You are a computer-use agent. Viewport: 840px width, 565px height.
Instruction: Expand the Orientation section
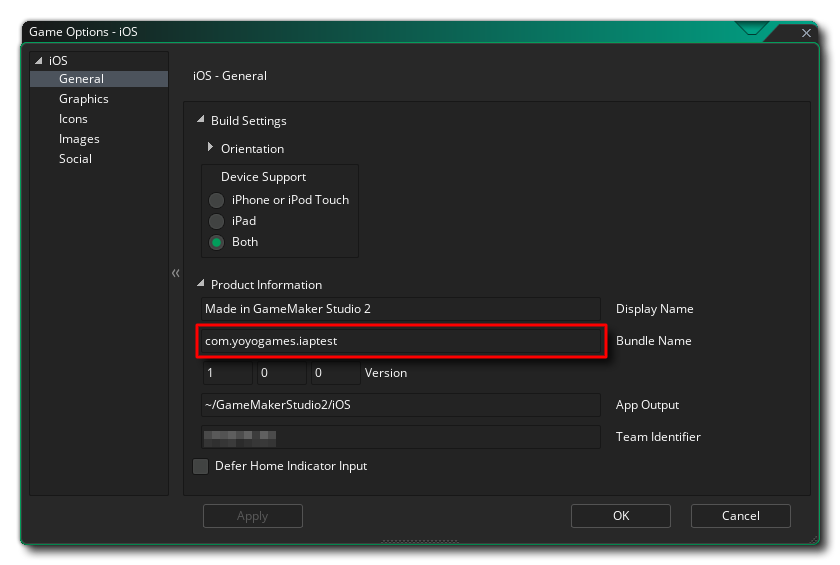pos(211,148)
